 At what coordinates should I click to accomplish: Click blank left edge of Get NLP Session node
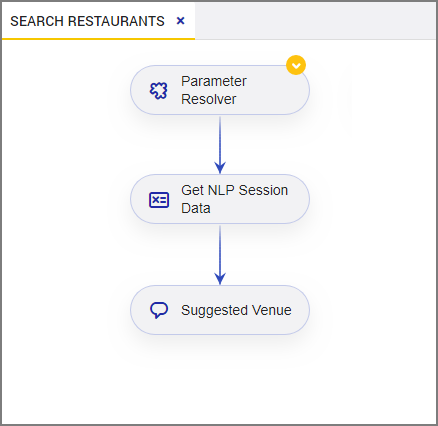[139, 199]
